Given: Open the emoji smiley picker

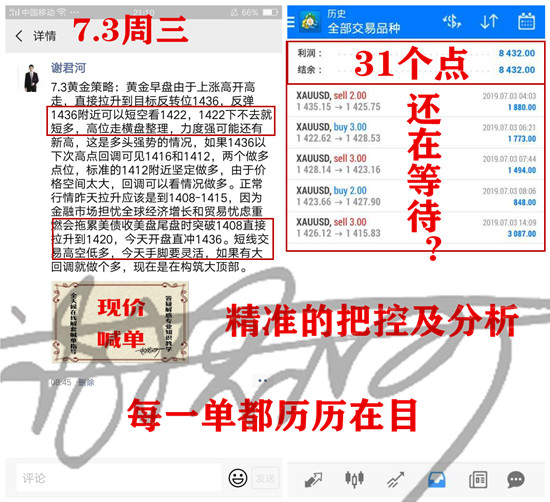Looking at the screenshot, I should (238, 478).
